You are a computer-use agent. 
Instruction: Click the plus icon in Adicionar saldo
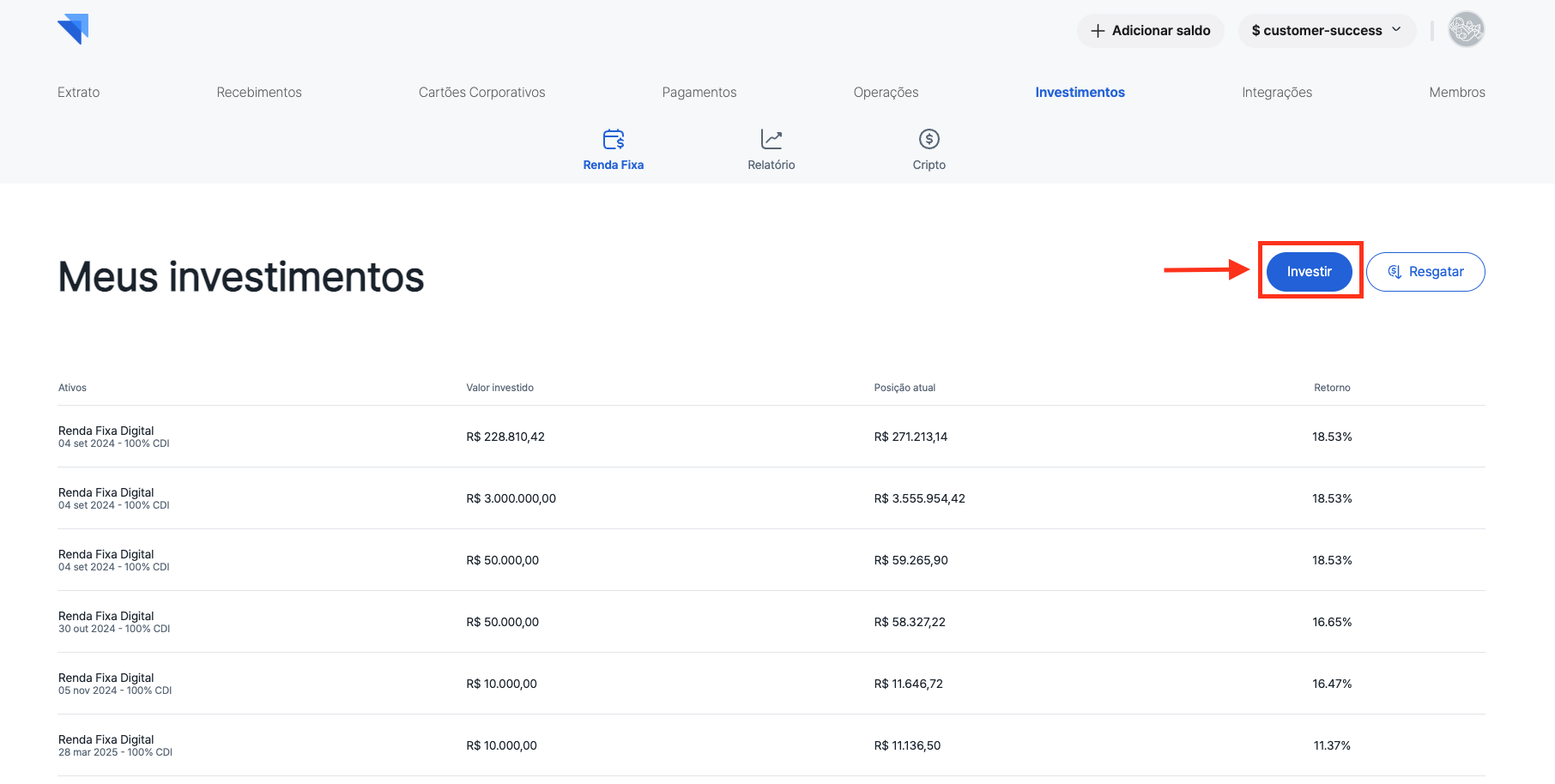coord(1097,31)
